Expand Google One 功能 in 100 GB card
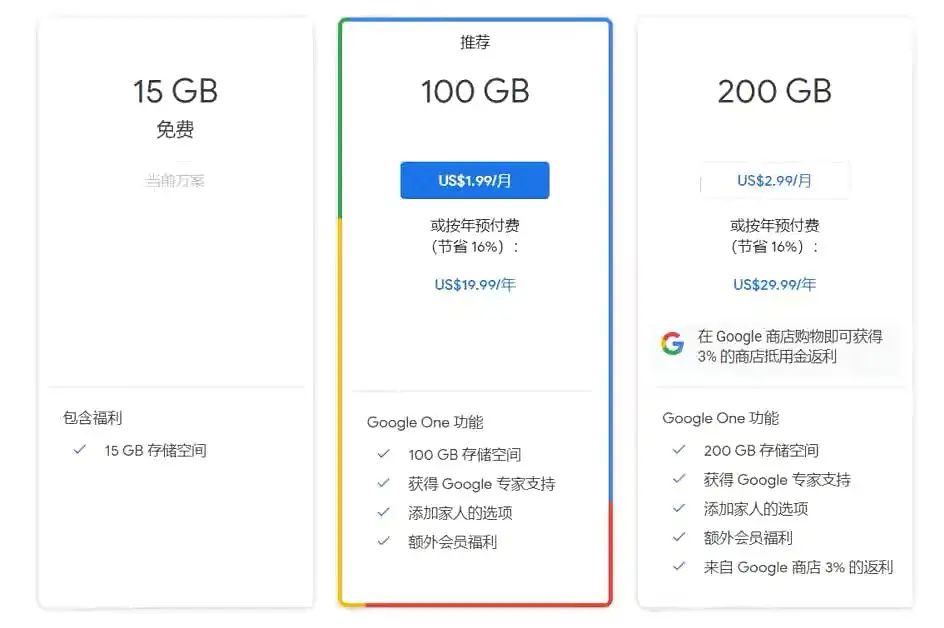 (x=425, y=422)
